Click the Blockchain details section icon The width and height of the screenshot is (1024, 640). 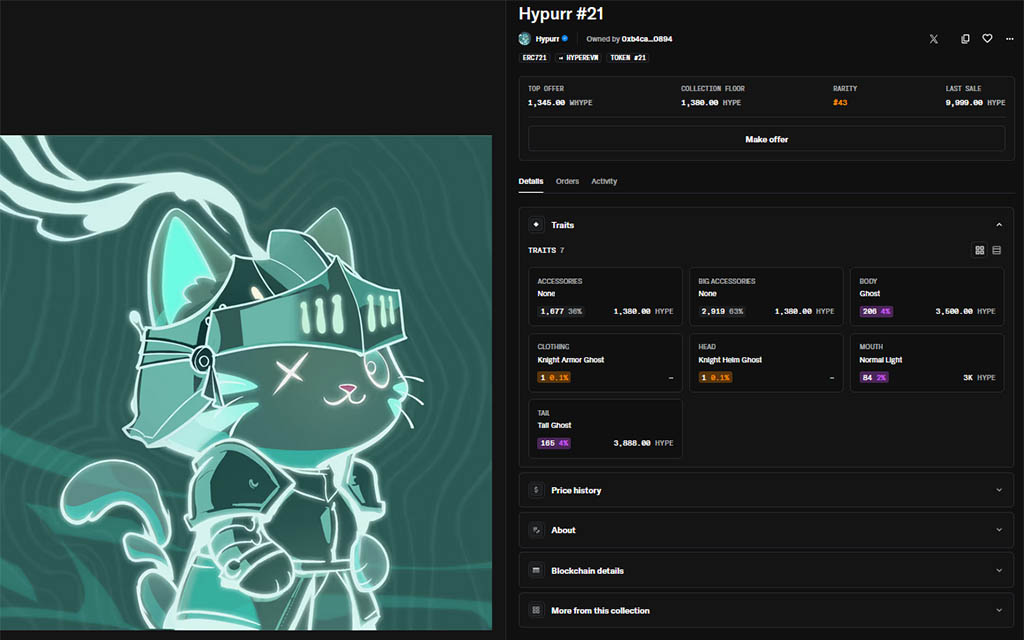point(536,571)
